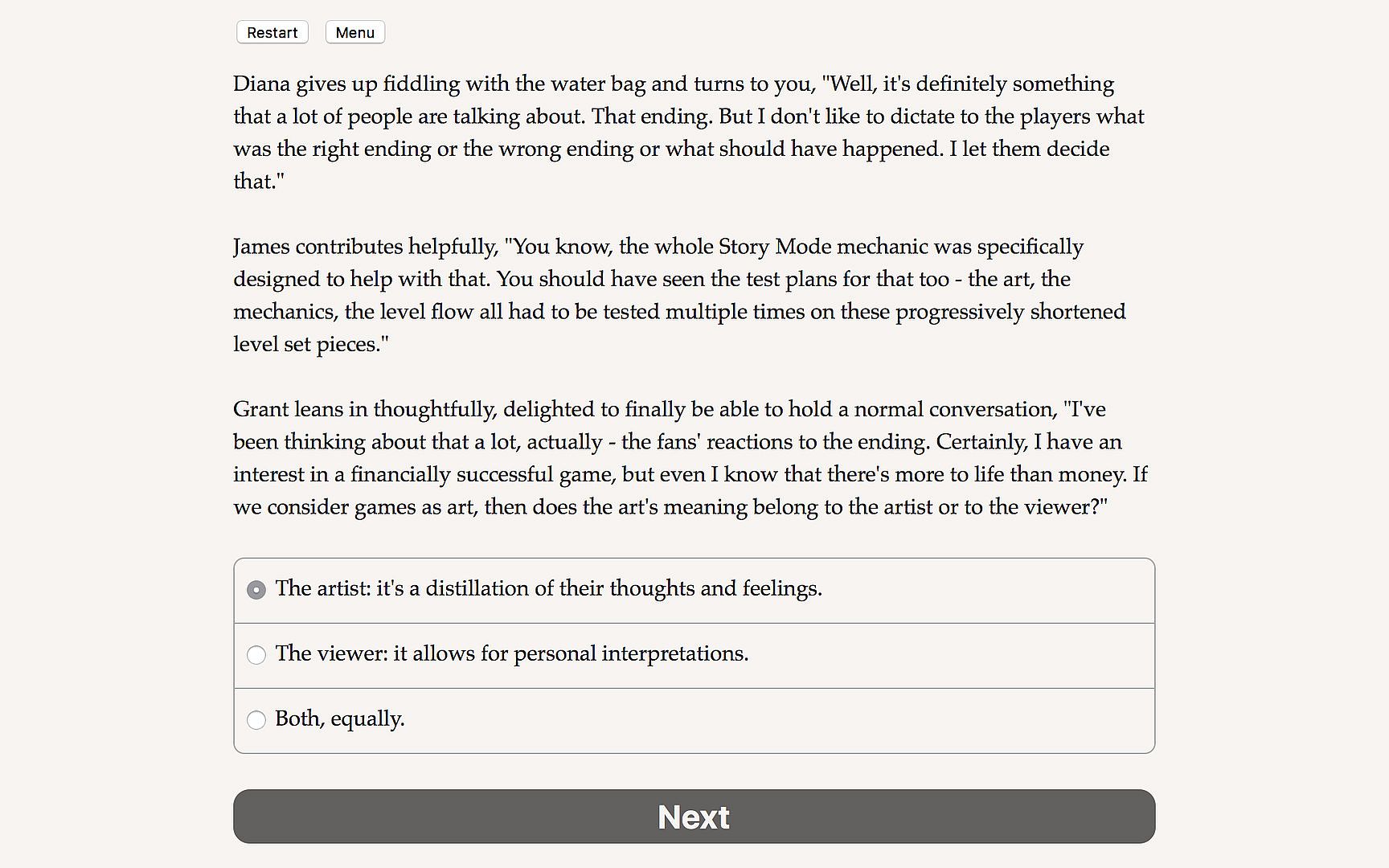Click the text "The viewer: it allows for personal interpretations"
1389x868 pixels.
(x=511, y=654)
